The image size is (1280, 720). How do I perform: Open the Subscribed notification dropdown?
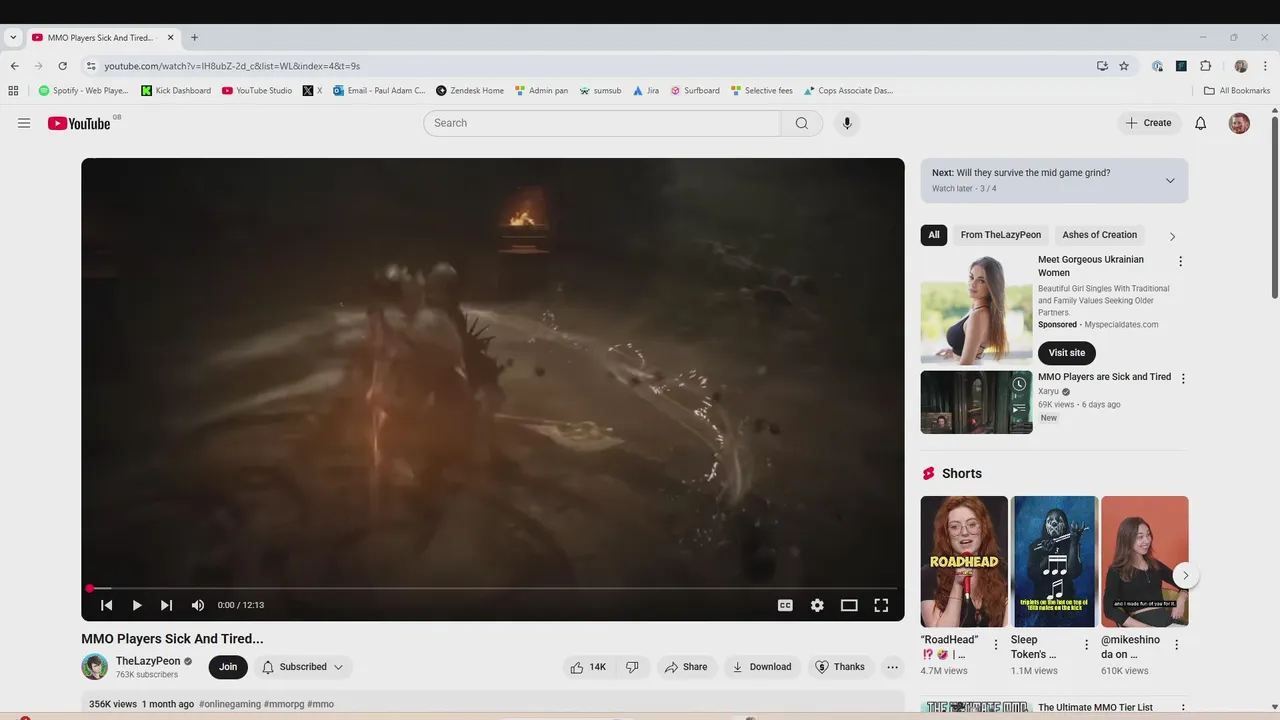[303, 667]
